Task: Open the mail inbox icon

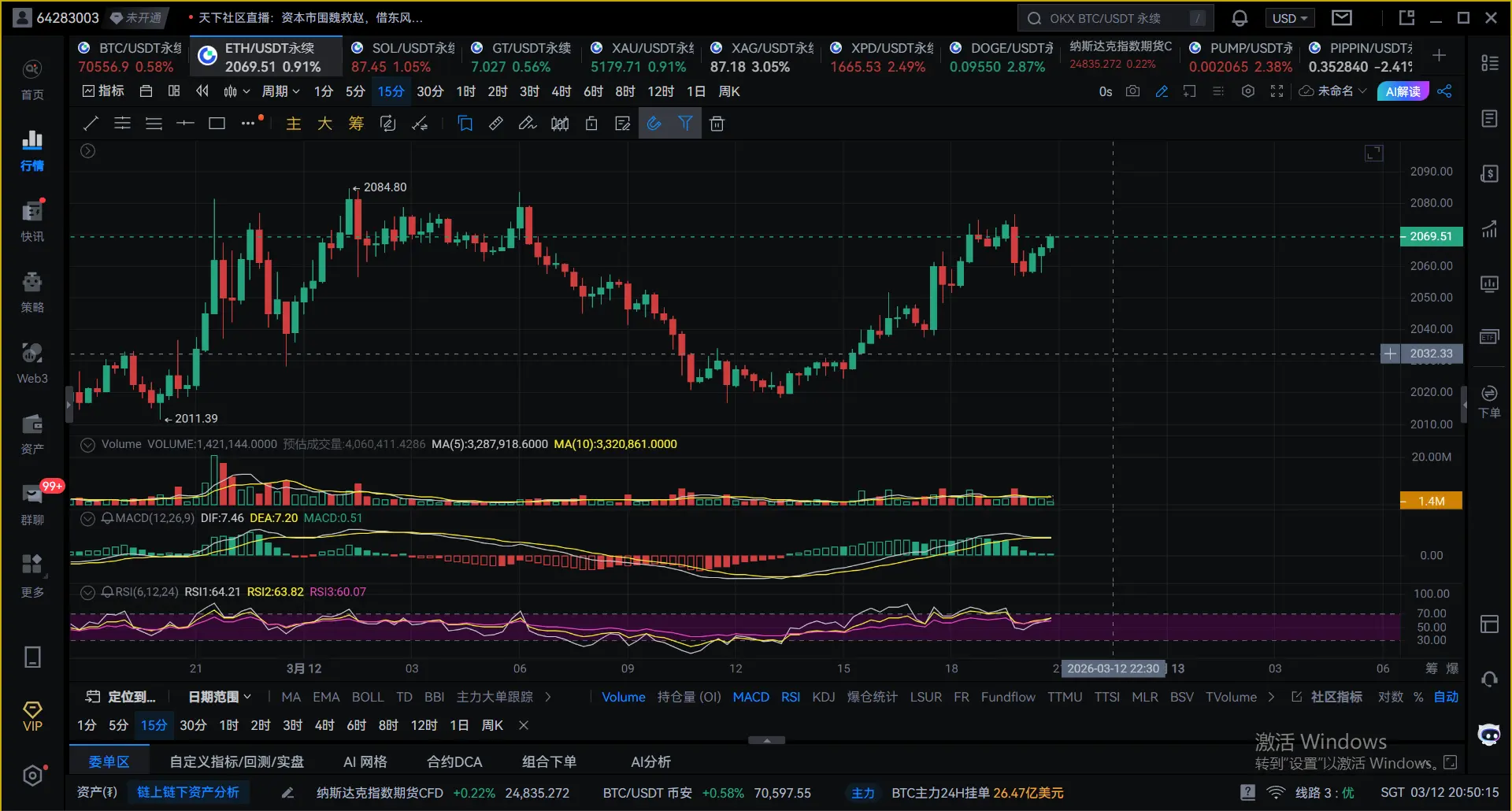Action: pos(1342,18)
